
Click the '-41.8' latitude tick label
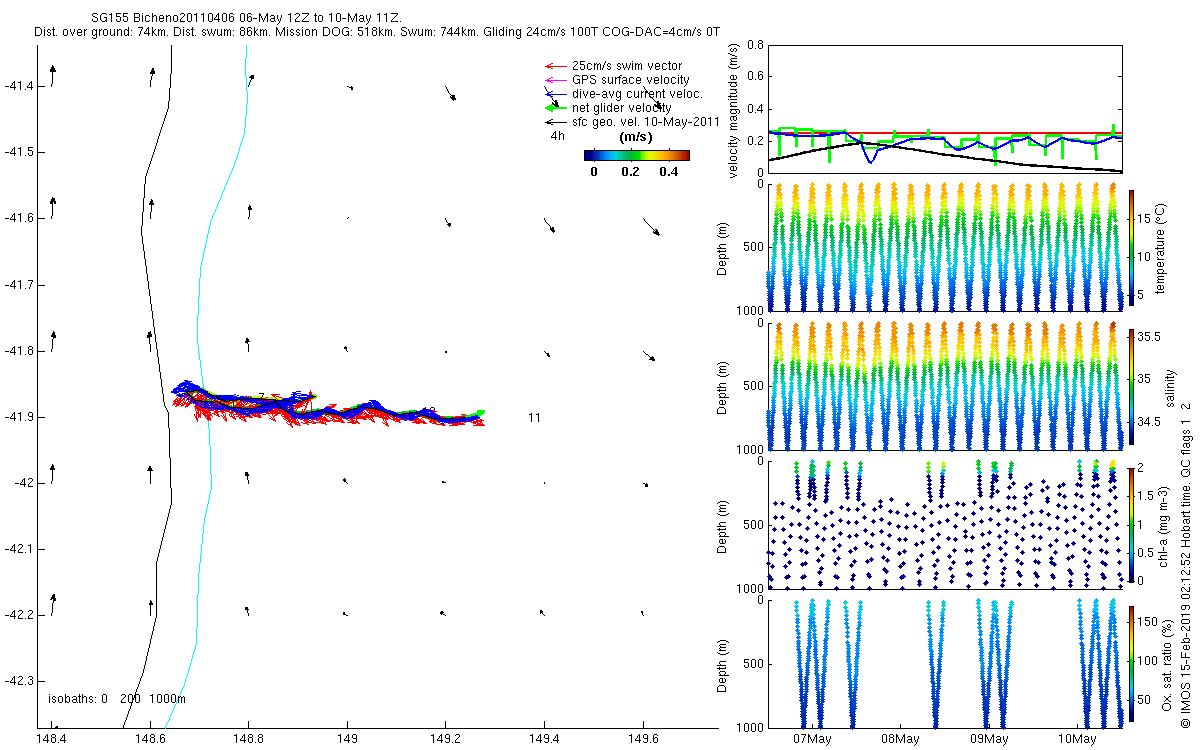[x=20, y=351]
